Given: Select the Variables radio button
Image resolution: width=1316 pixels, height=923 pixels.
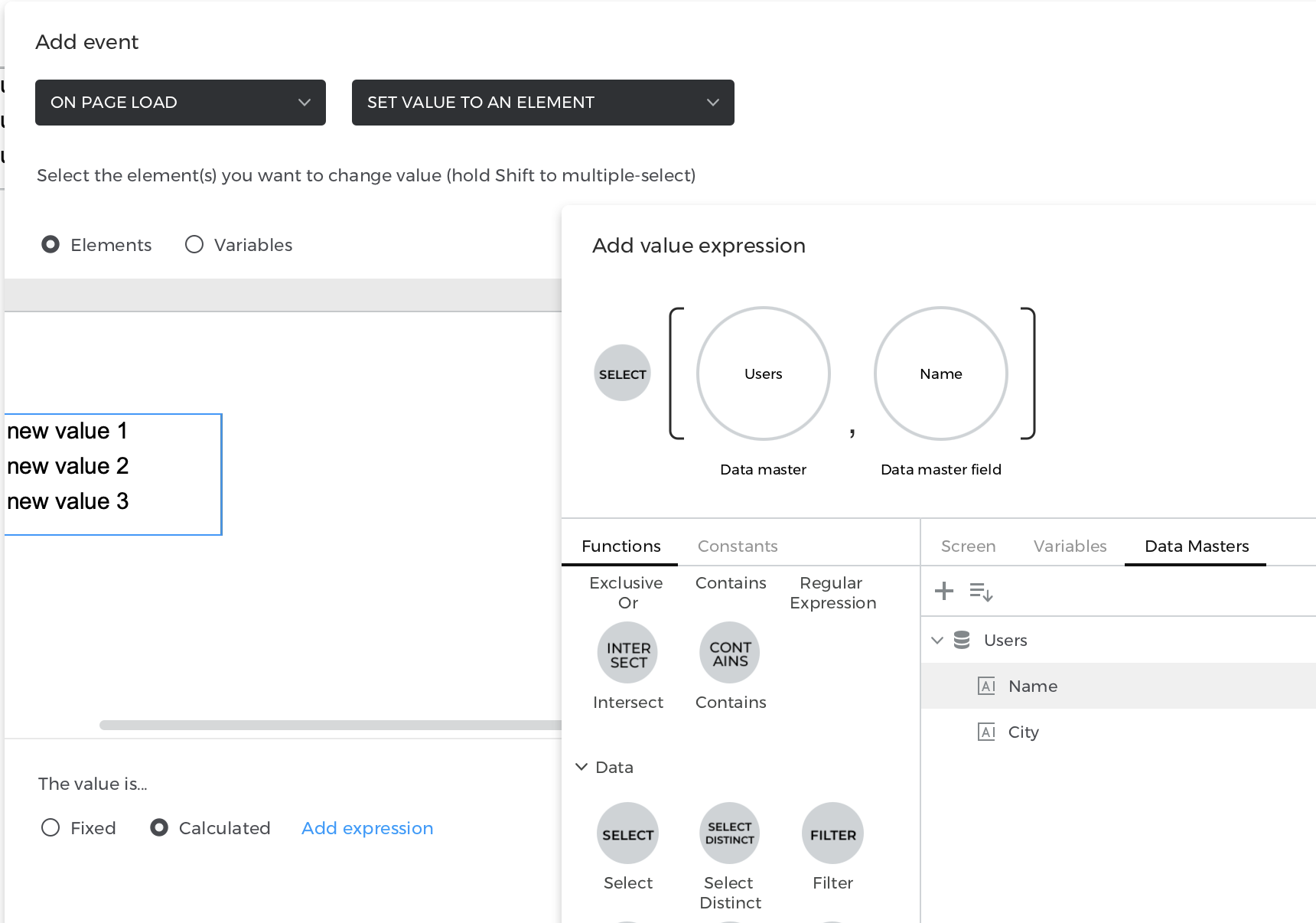Looking at the screenshot, I should [x=194, y=244].
